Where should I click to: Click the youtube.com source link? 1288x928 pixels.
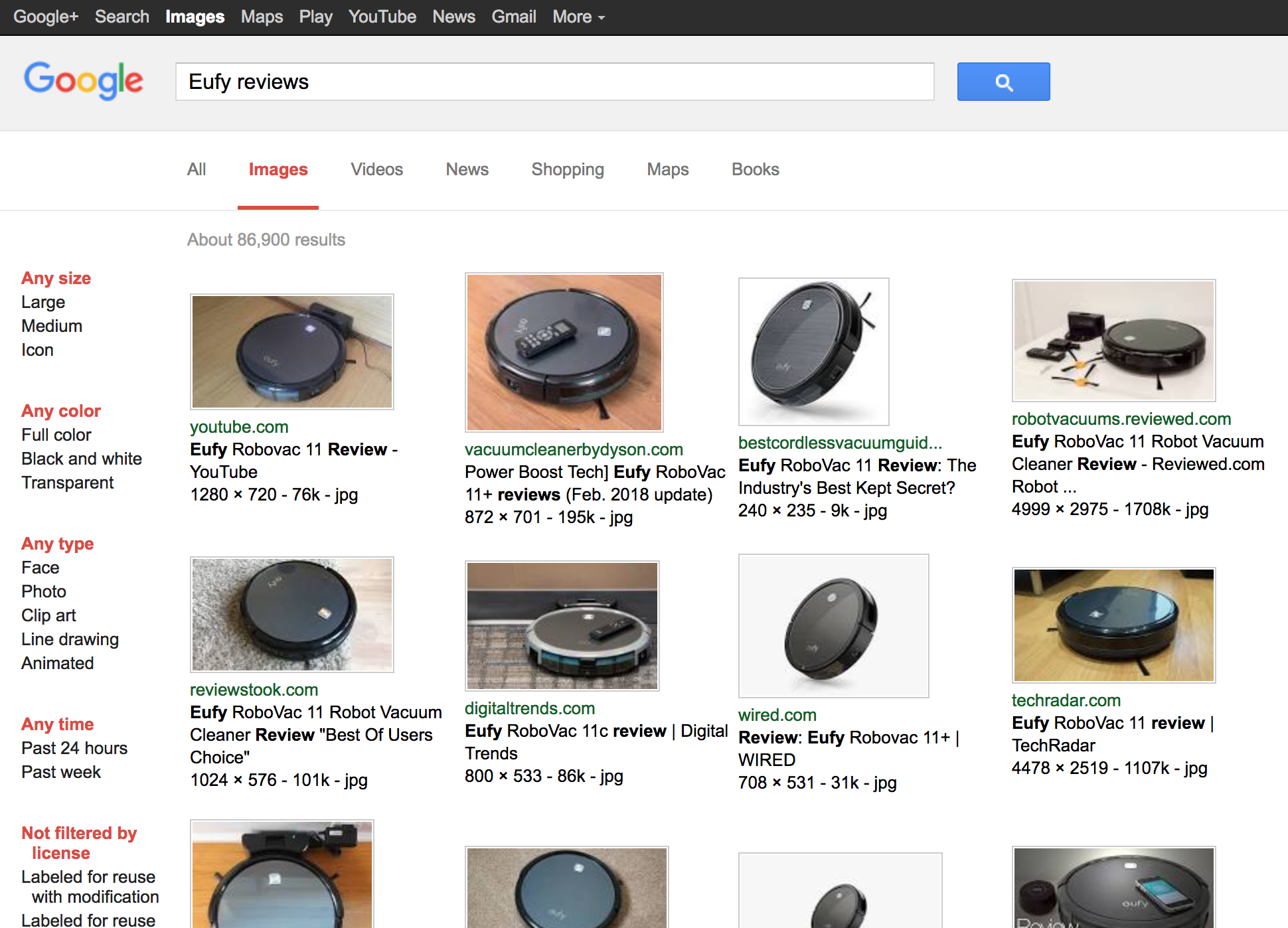tap(239, 427)
